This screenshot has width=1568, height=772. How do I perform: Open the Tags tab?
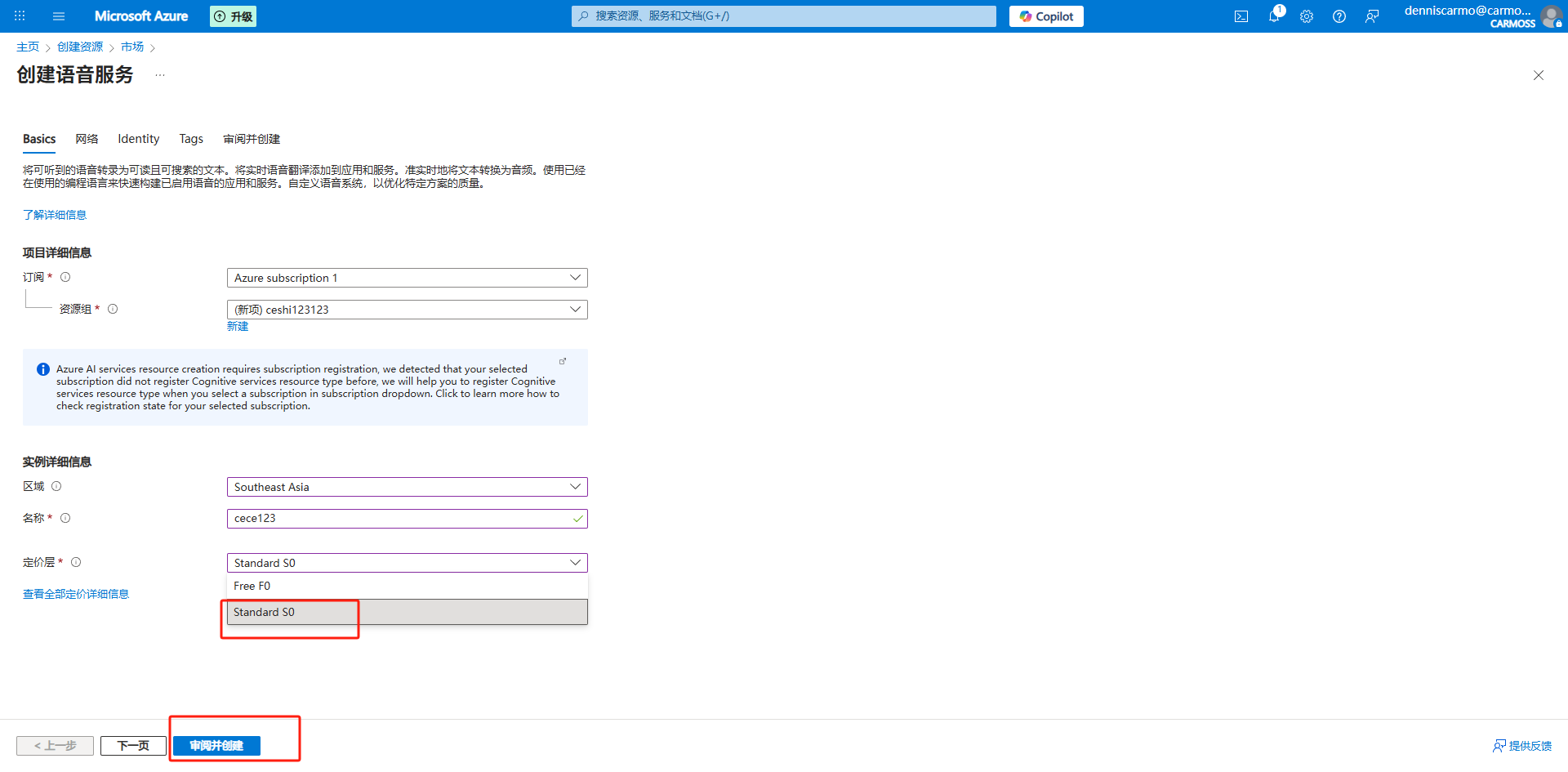pos(191,139)
